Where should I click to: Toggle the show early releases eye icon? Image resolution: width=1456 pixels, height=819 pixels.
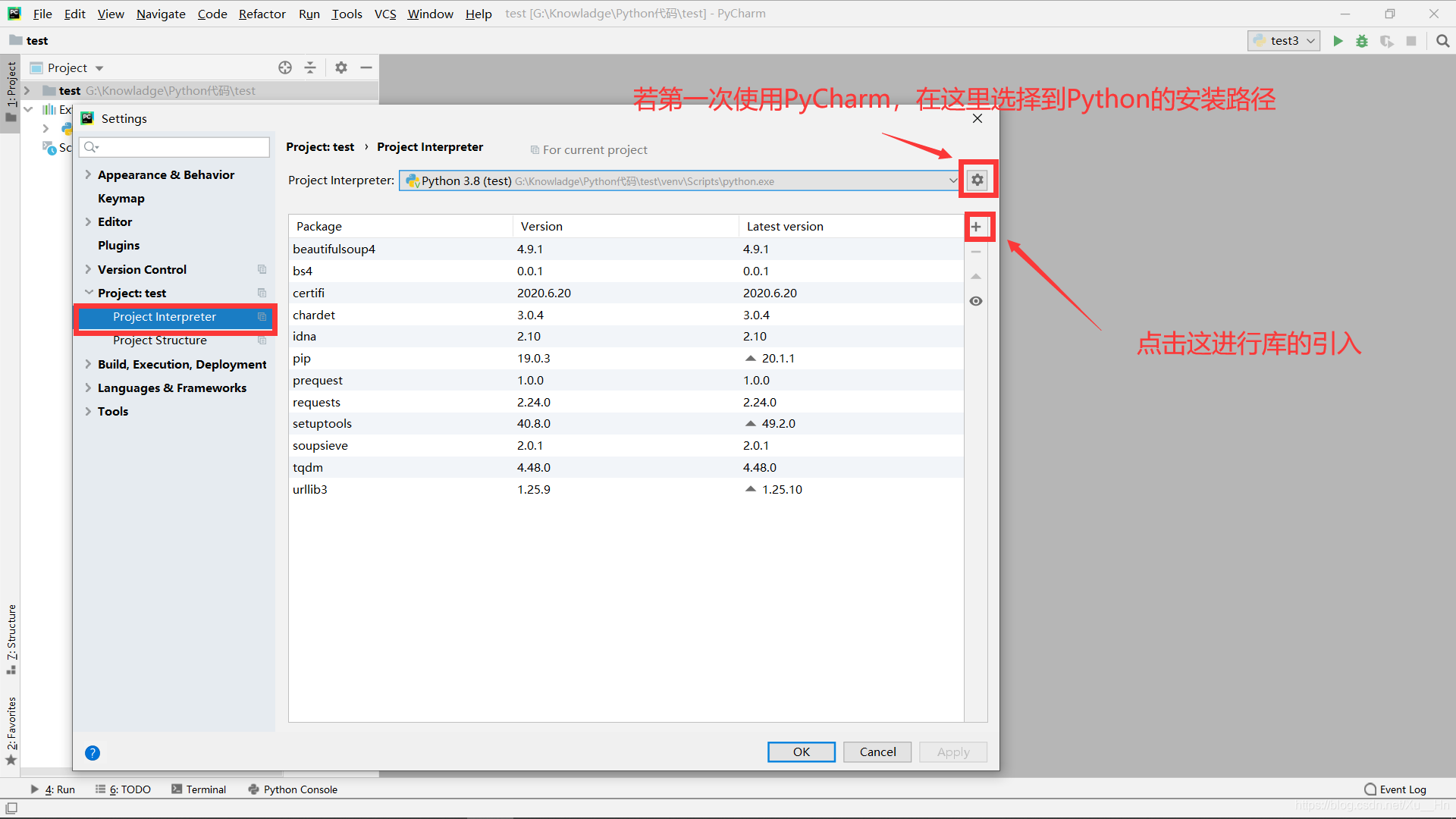tap(976, 301)
